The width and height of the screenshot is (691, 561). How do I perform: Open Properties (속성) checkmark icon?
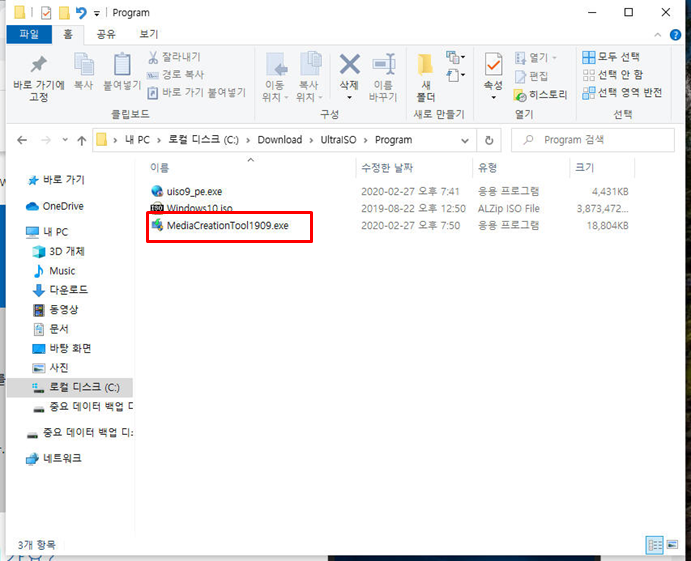(494, 64)
